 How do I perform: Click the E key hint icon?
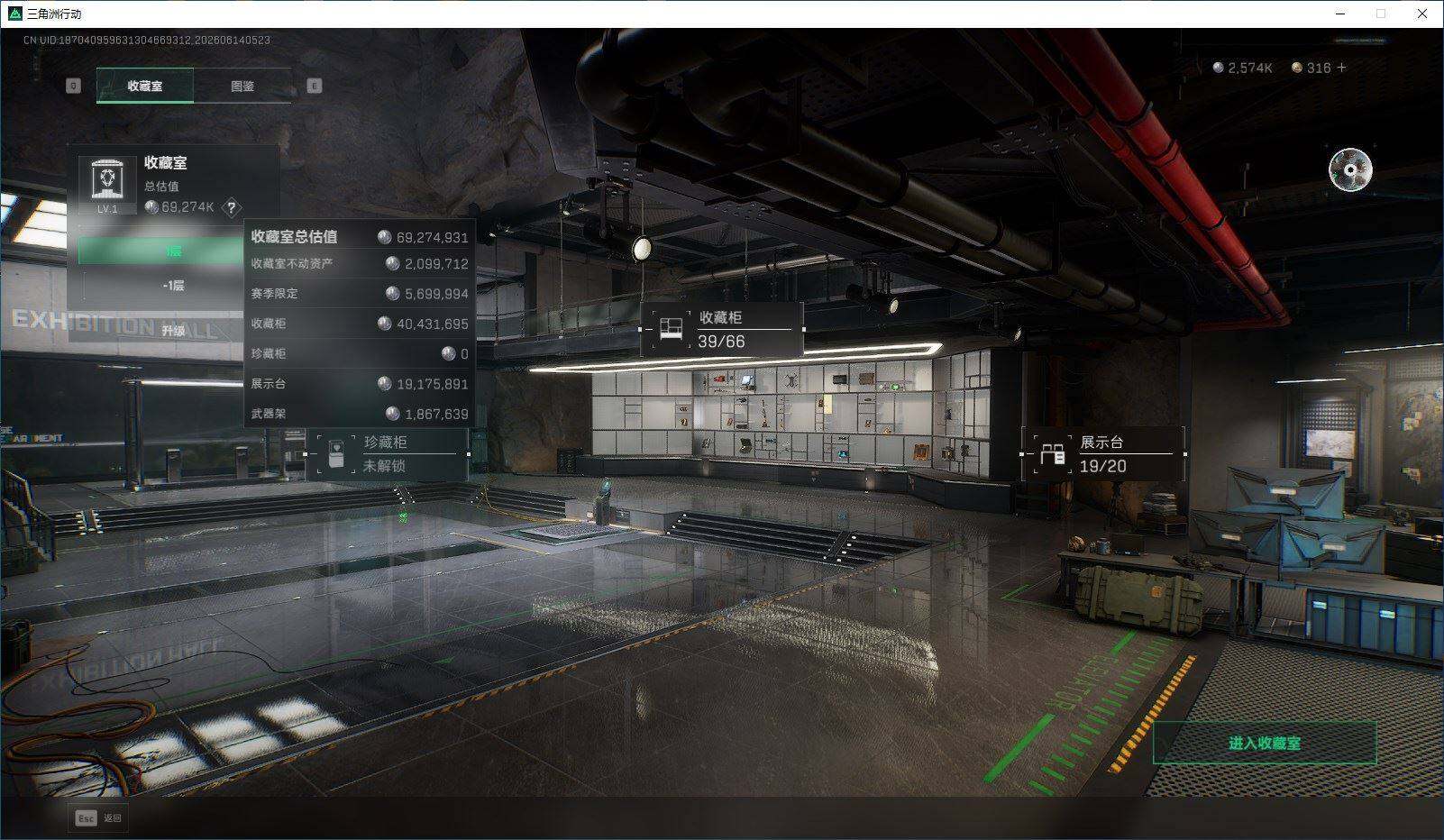click(315, 86)
